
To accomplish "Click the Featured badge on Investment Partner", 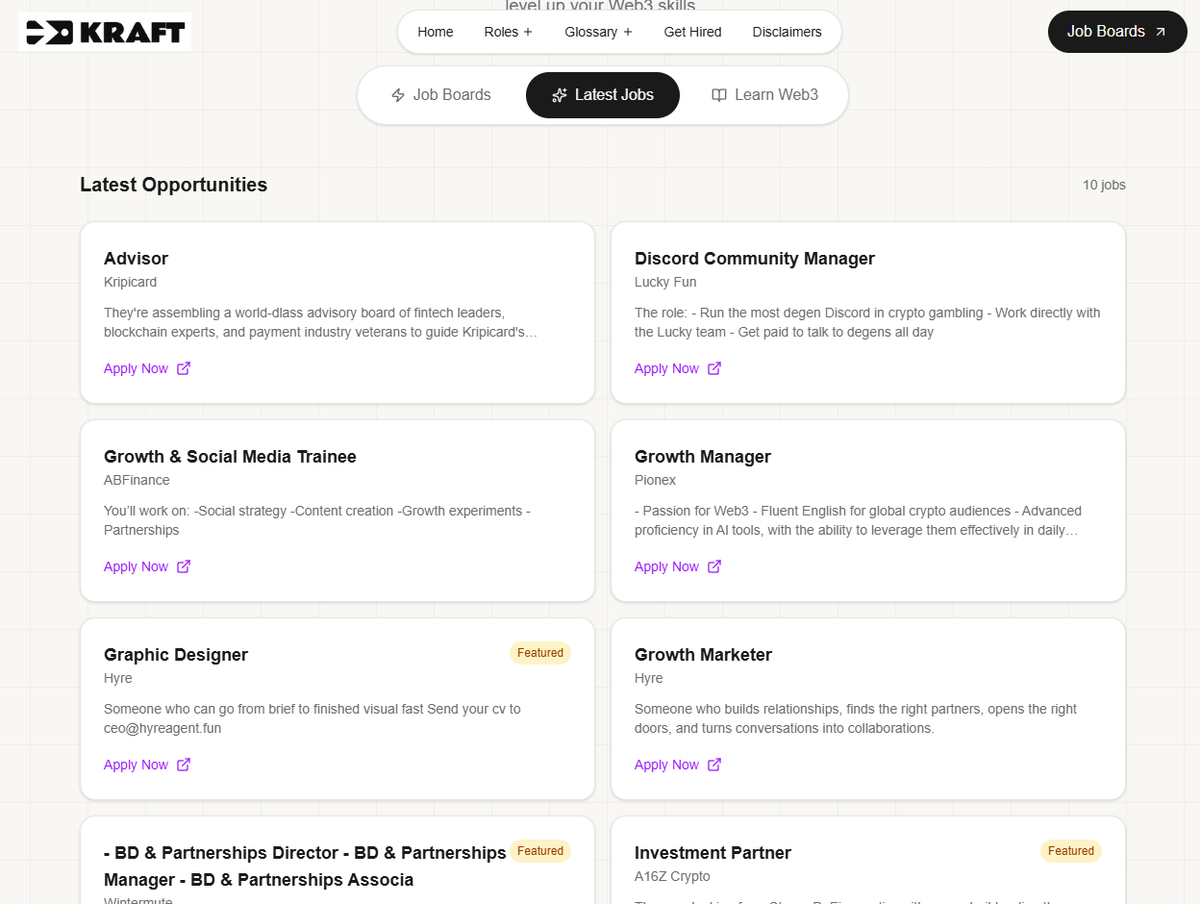I will tap(1071, 851).
